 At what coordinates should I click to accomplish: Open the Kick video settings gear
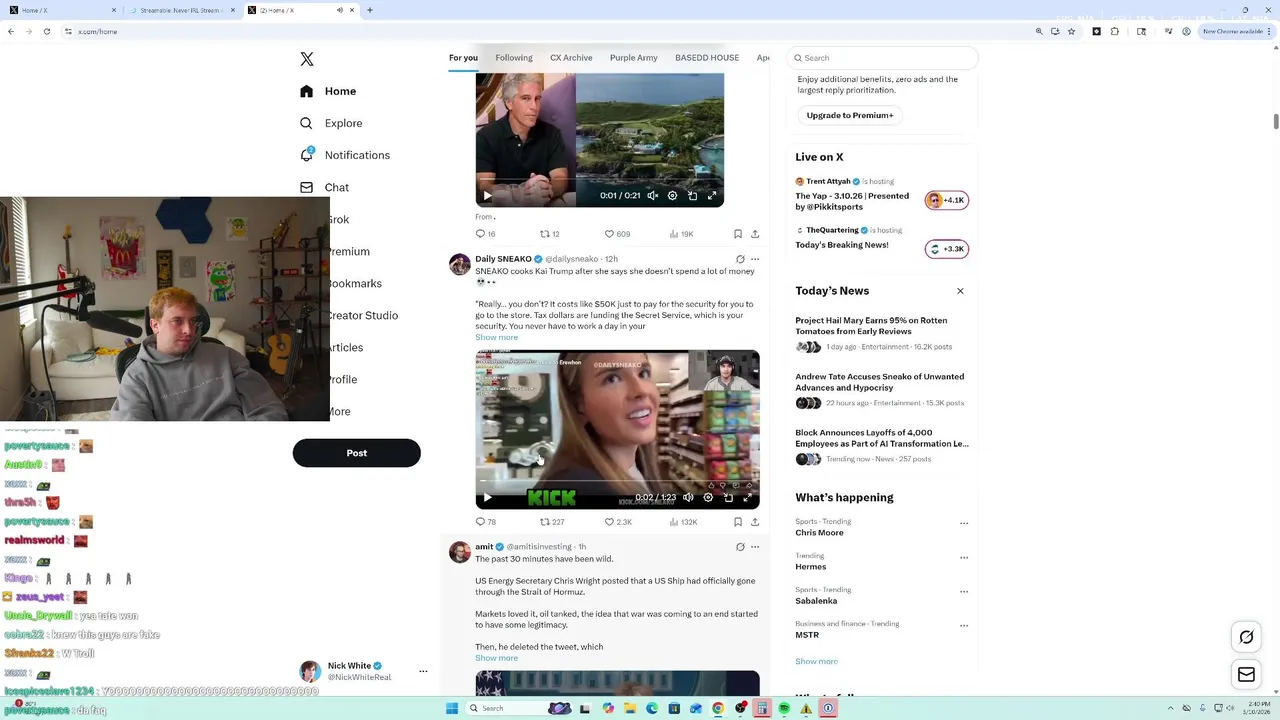tap(708, 497)
